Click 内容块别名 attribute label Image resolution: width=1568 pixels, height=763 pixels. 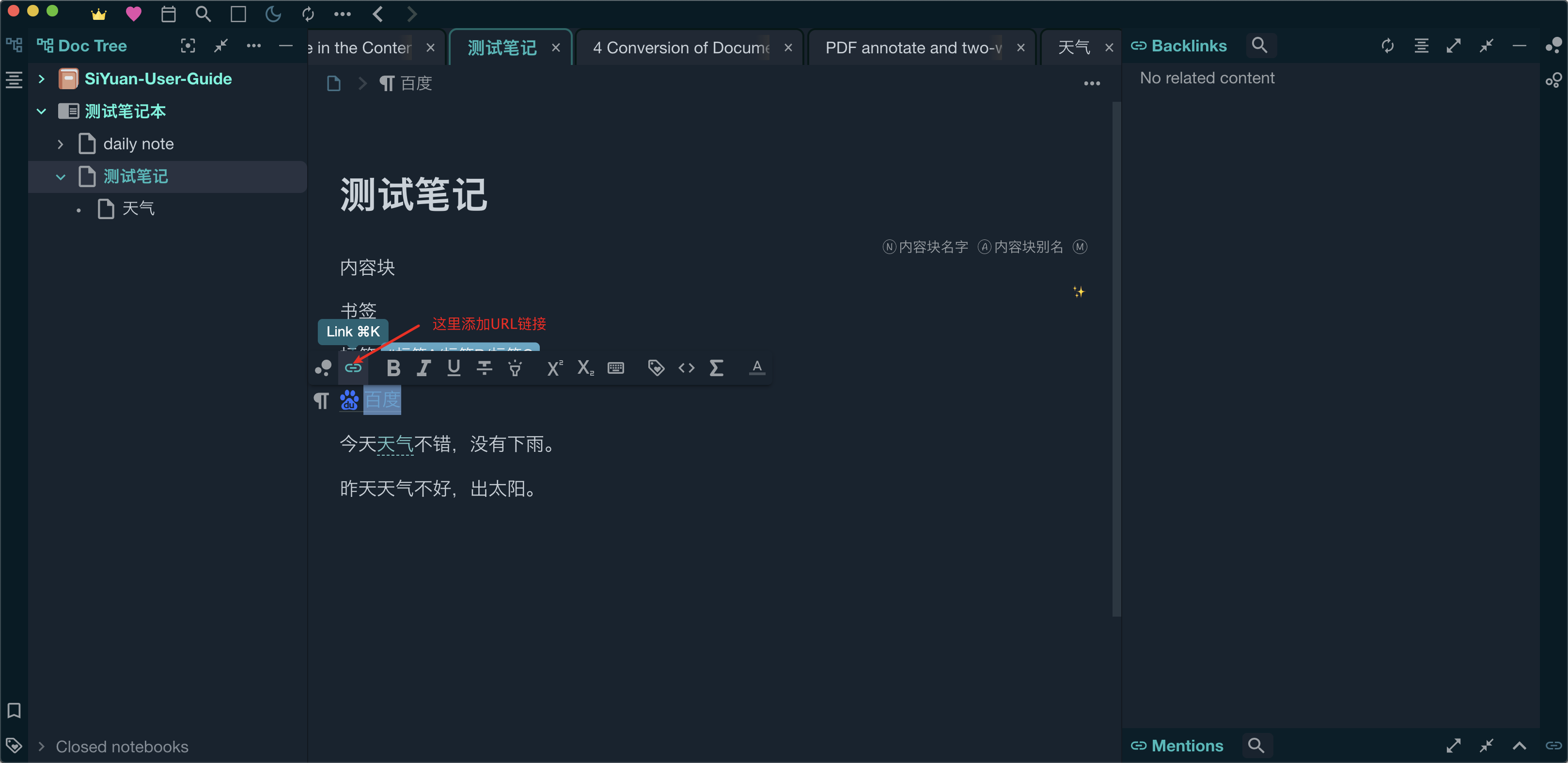click(x=1021, y=247)
